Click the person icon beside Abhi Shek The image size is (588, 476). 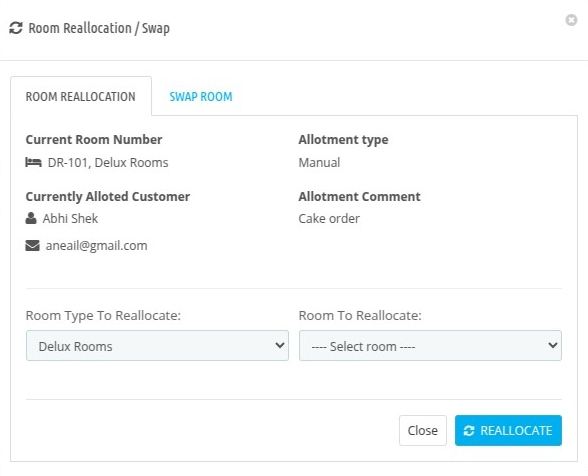[x=31, y=218]
